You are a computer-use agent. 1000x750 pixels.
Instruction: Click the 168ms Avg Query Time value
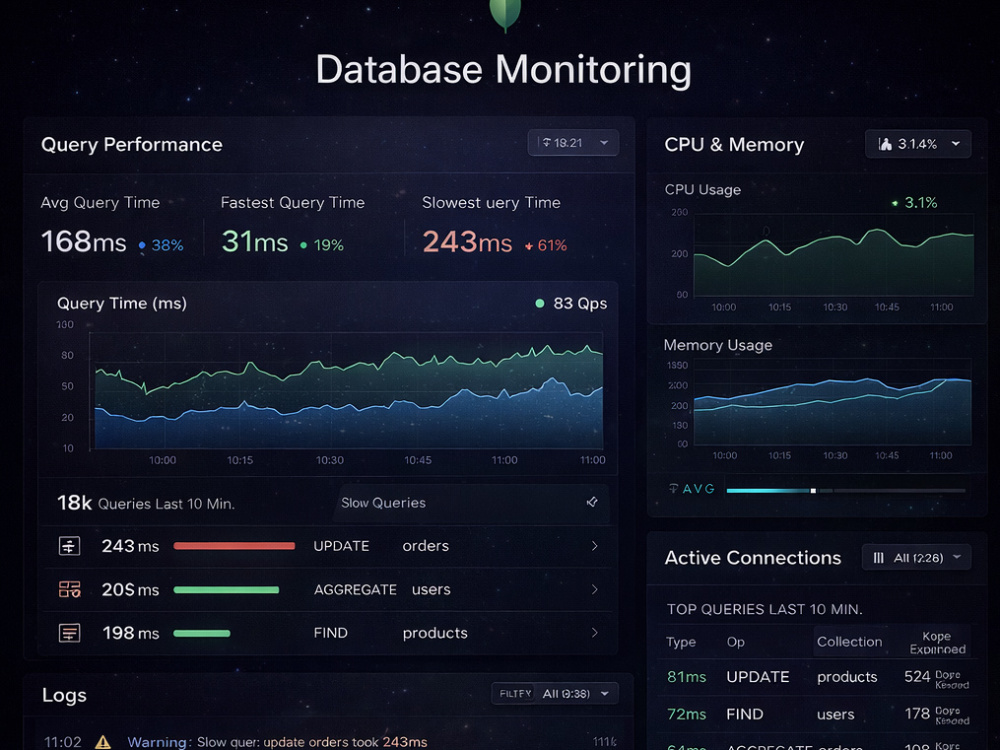(x=84, y=242)
